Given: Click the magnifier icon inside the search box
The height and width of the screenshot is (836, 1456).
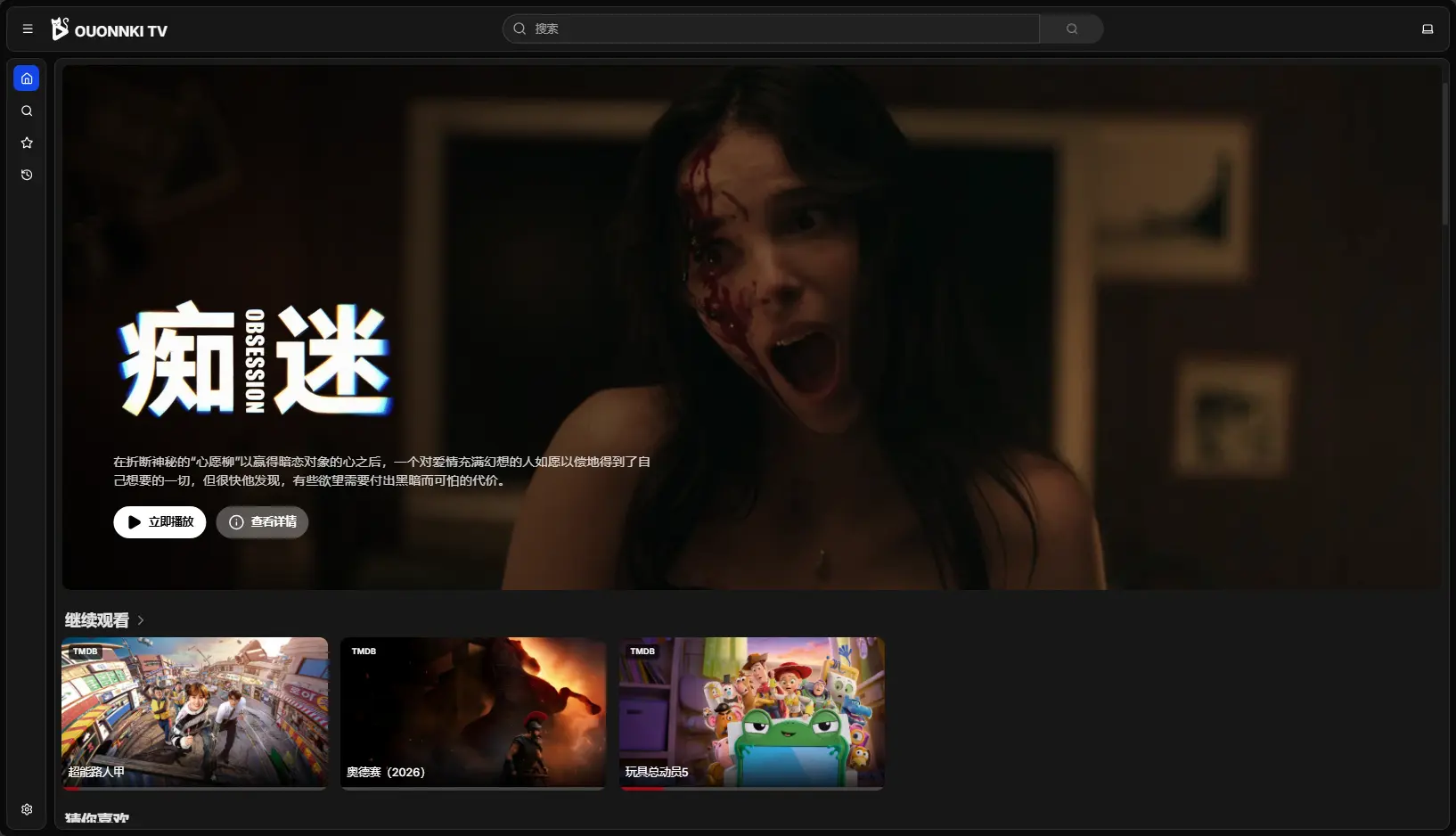Looking at the screenshot, I should click(x=519, y=29).
